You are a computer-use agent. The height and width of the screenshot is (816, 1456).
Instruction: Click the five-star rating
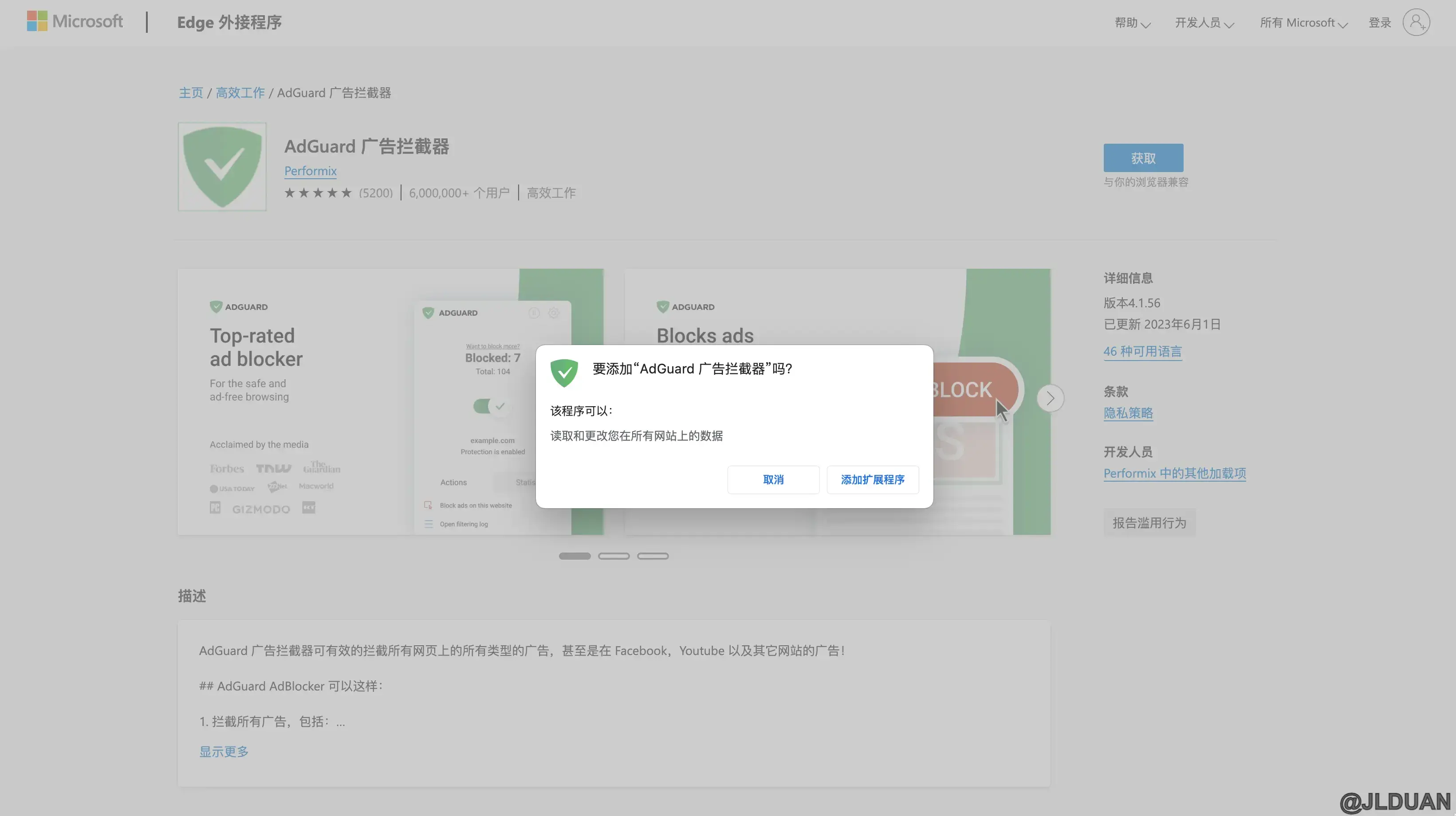coord(318,193)
